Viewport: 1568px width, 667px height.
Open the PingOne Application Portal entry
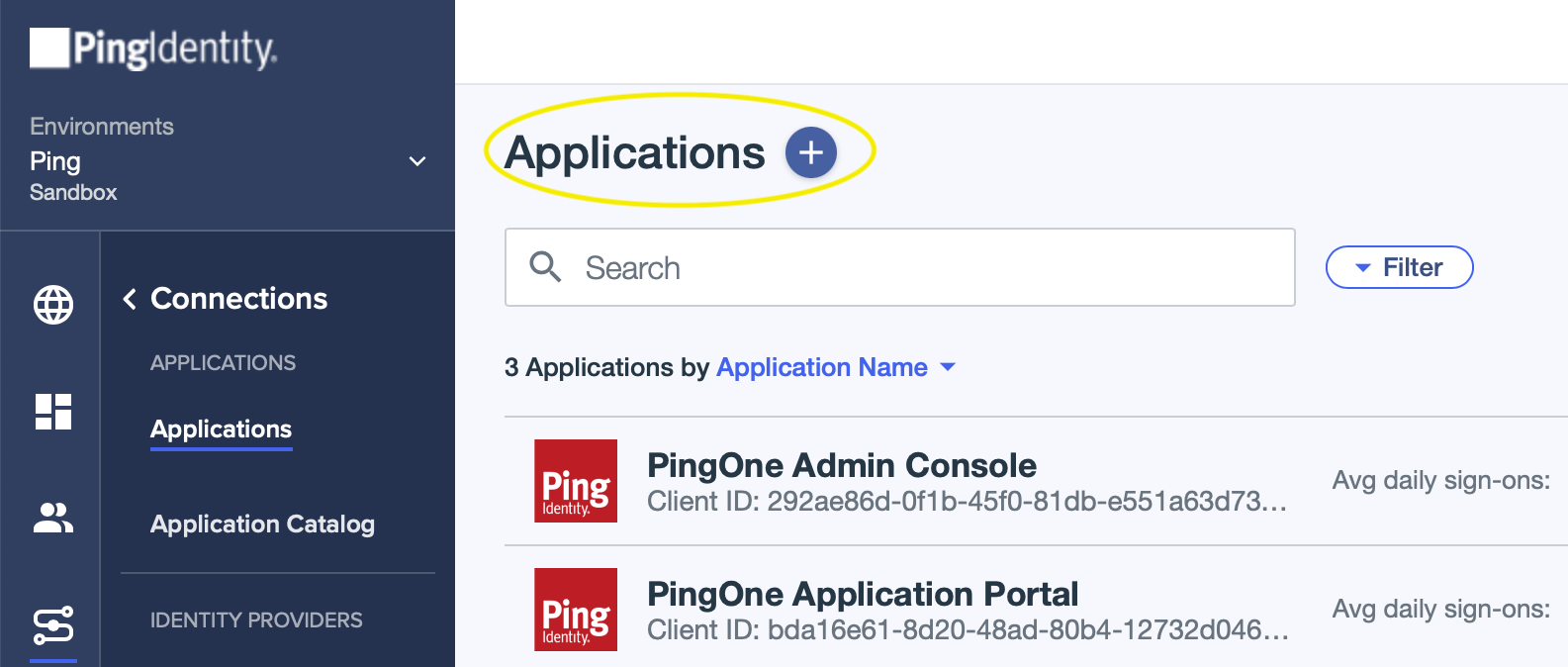coord(862,594)
